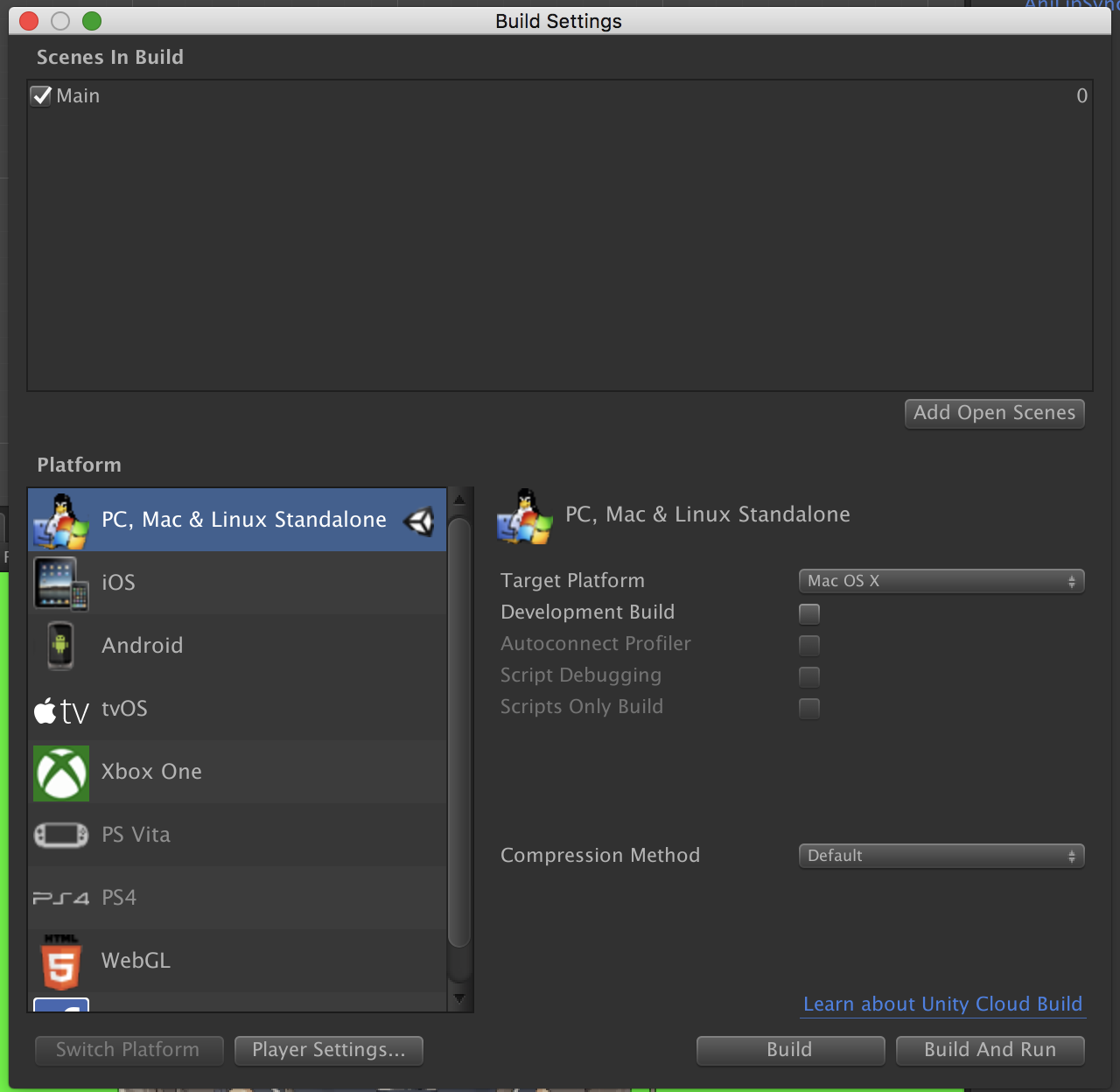Screen dimensions: 1120x1092
Task: Click the scene index 0 value
Action: coord(1082,96)
